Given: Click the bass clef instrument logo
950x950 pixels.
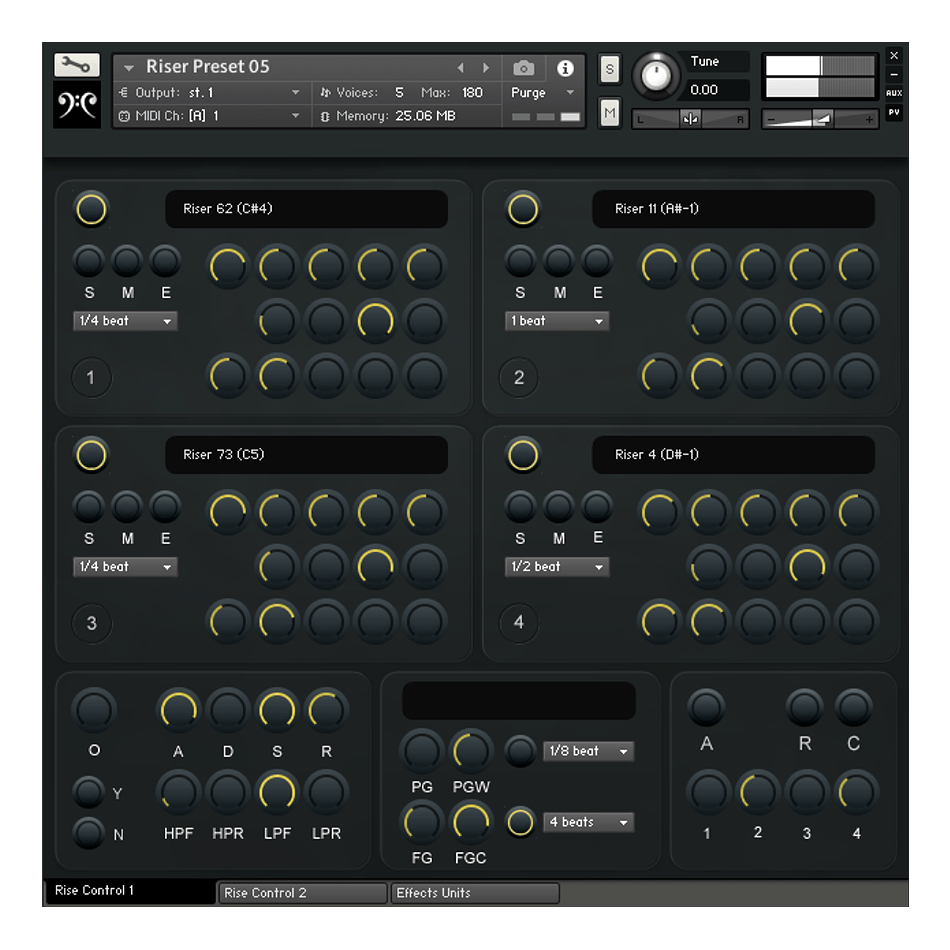Looking at the screenshot, I should pos(77,104).
